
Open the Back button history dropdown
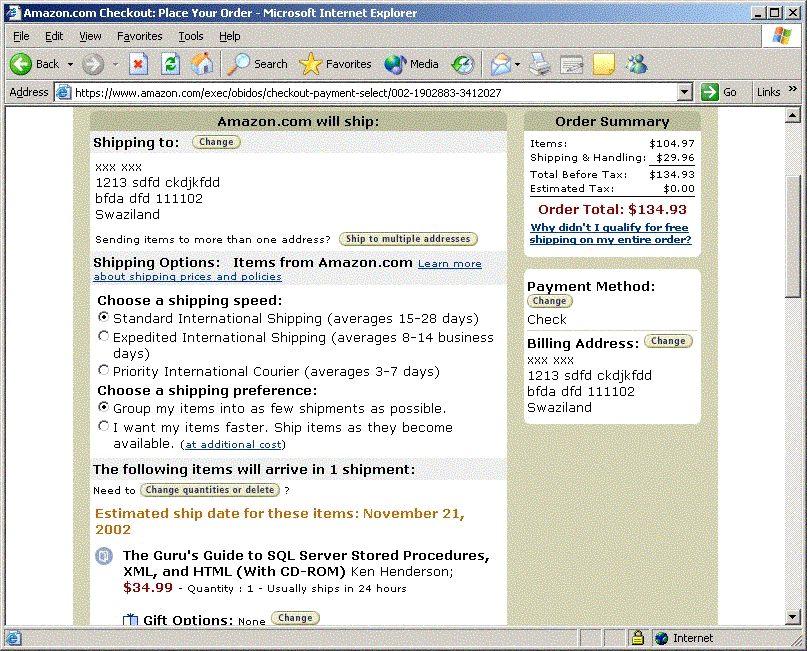[71, 64]
